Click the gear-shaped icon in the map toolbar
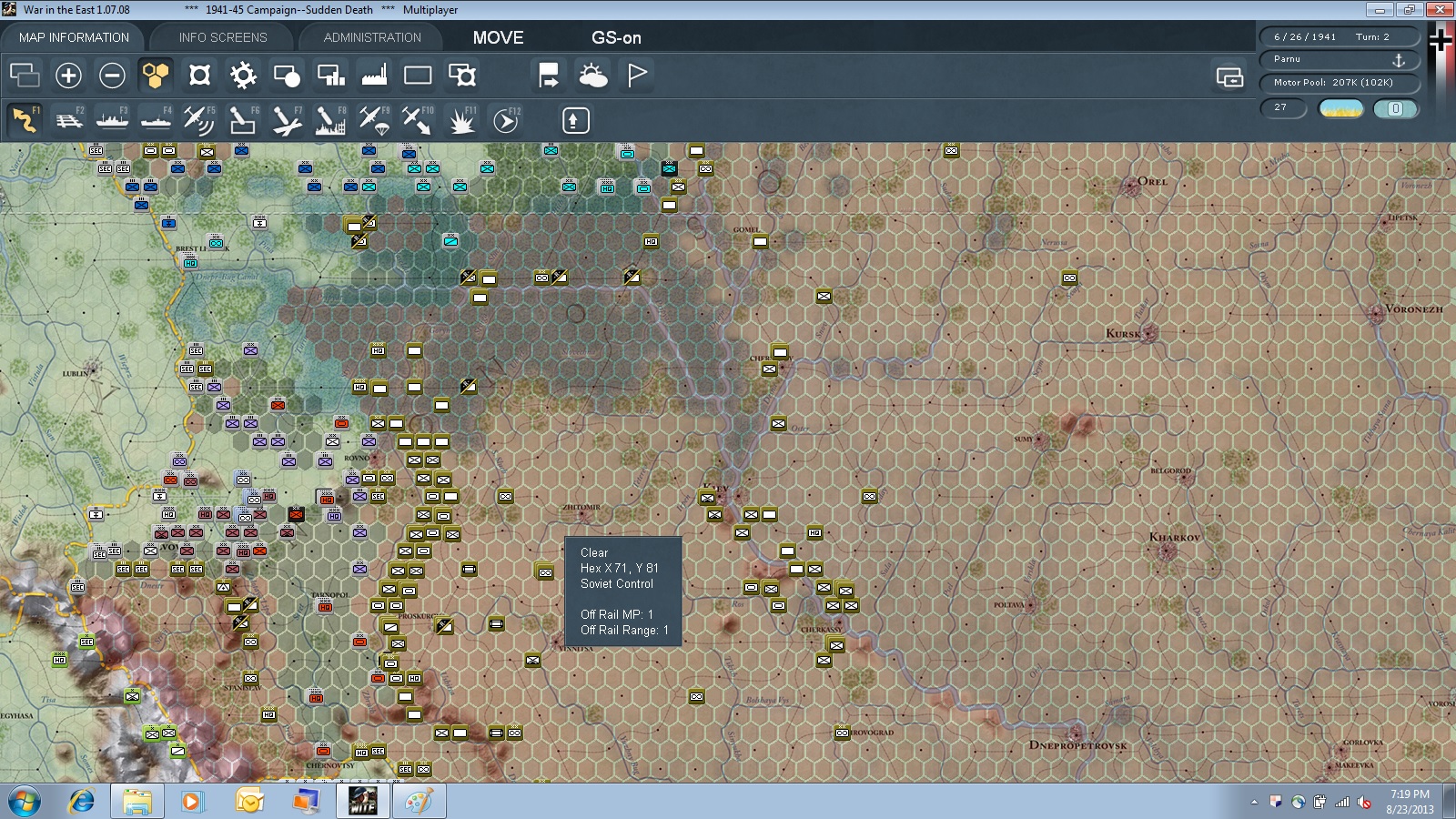Screen dimensions: 1456x819 (x=243, y=75)
